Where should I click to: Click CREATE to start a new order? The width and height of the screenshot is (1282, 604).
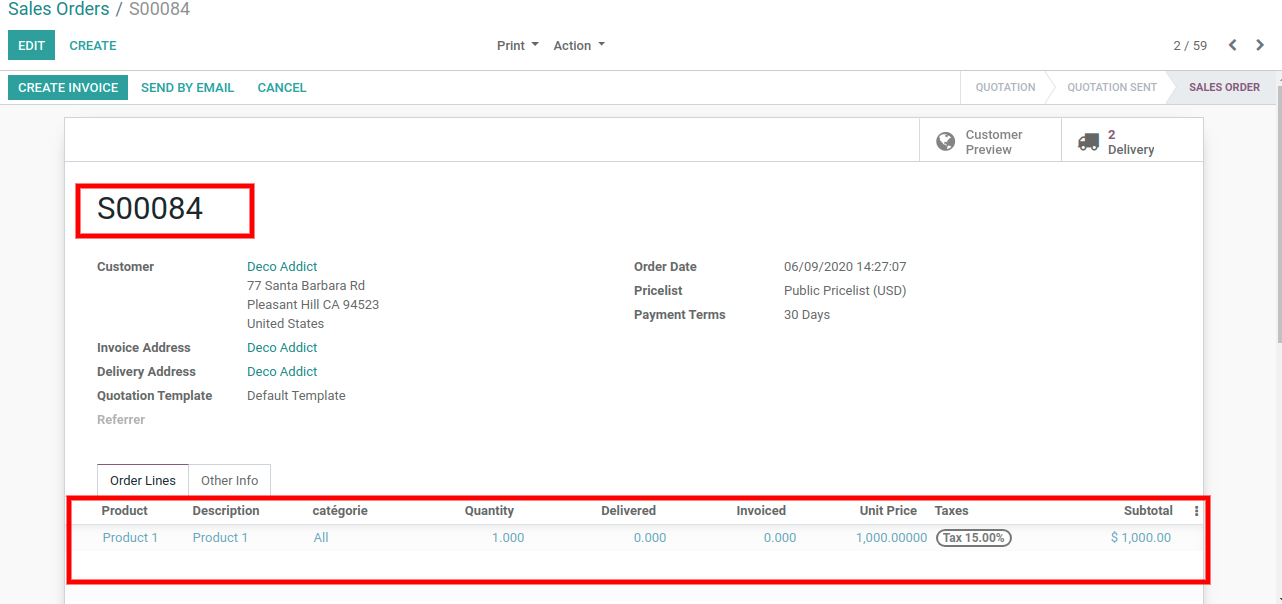tap(92, 45)
